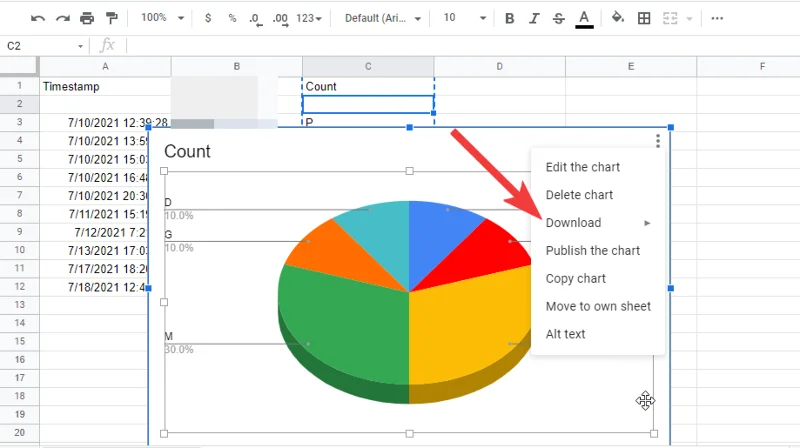Select column D header

tap(499, 66)
